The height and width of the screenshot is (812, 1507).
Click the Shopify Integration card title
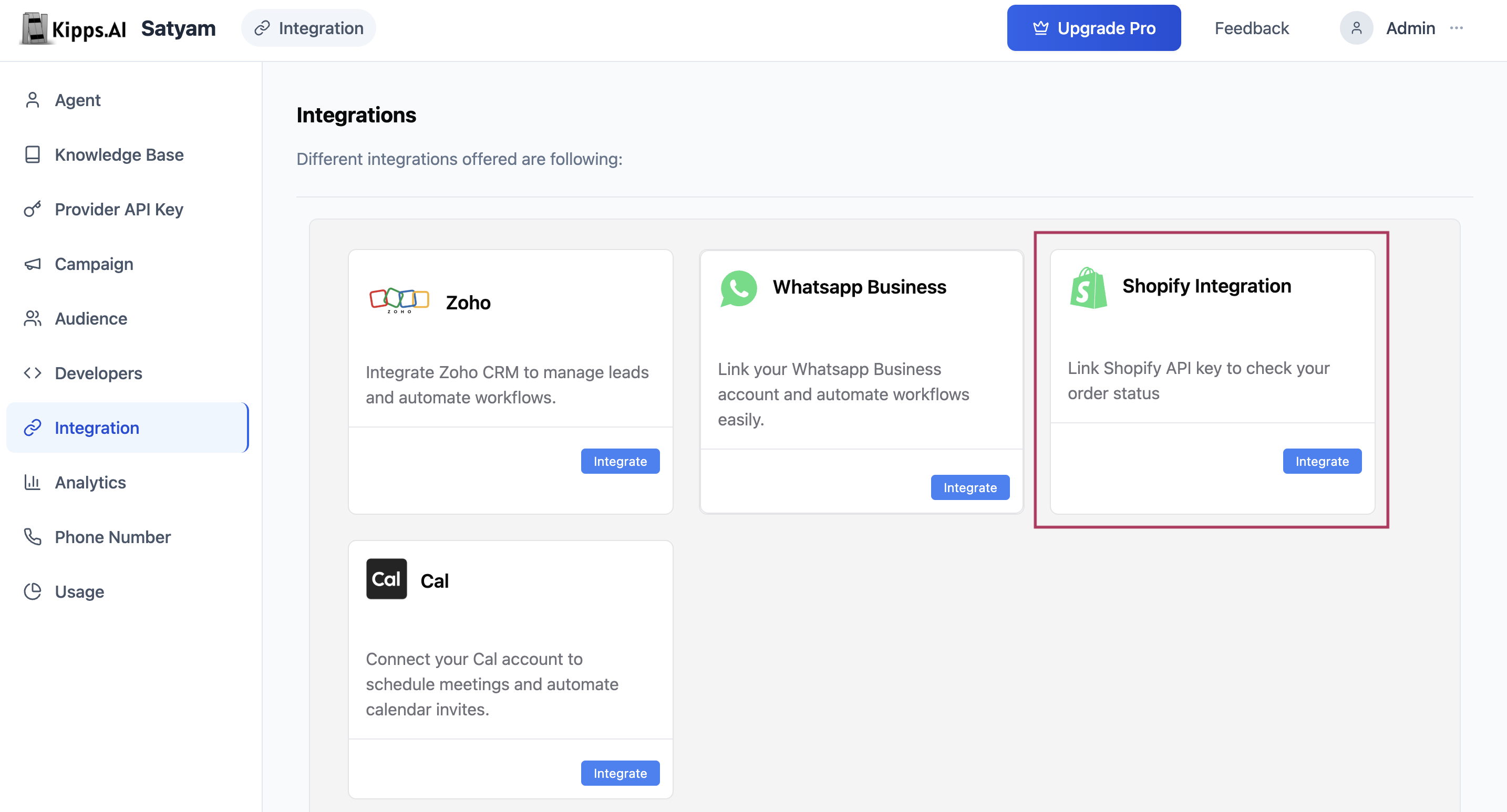click(1206, 286)
